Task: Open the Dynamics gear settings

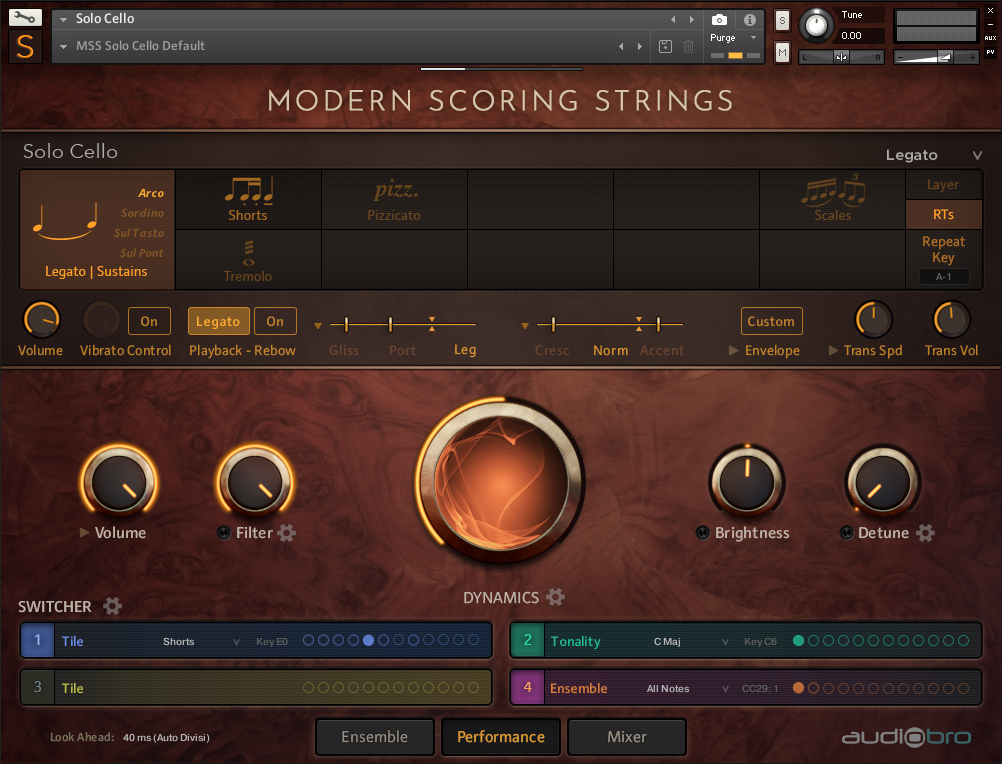Action: (x=555, y=597)
